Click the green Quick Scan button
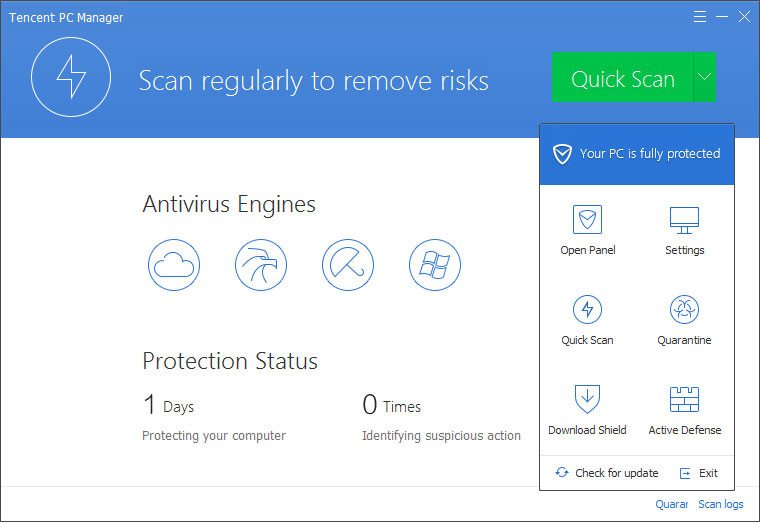This screenshot has width=760, height=522. click(x=622, y=78)
